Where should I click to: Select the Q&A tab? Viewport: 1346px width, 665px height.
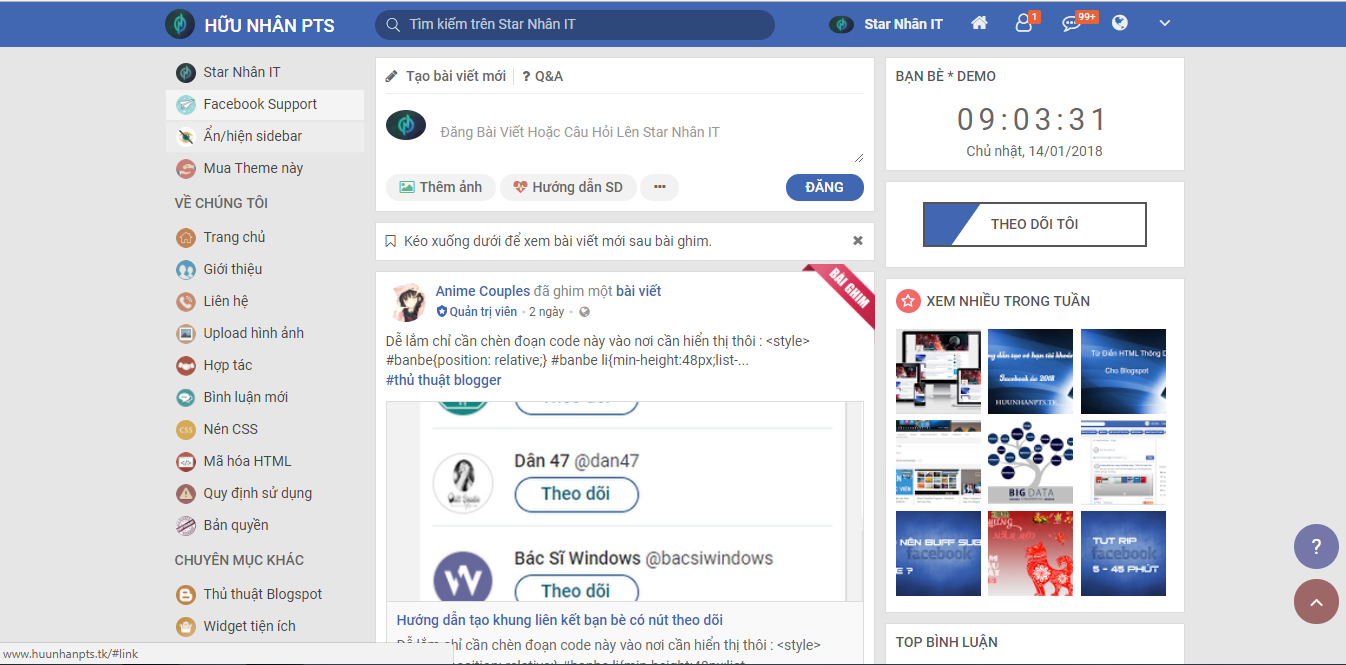(543, 76)
